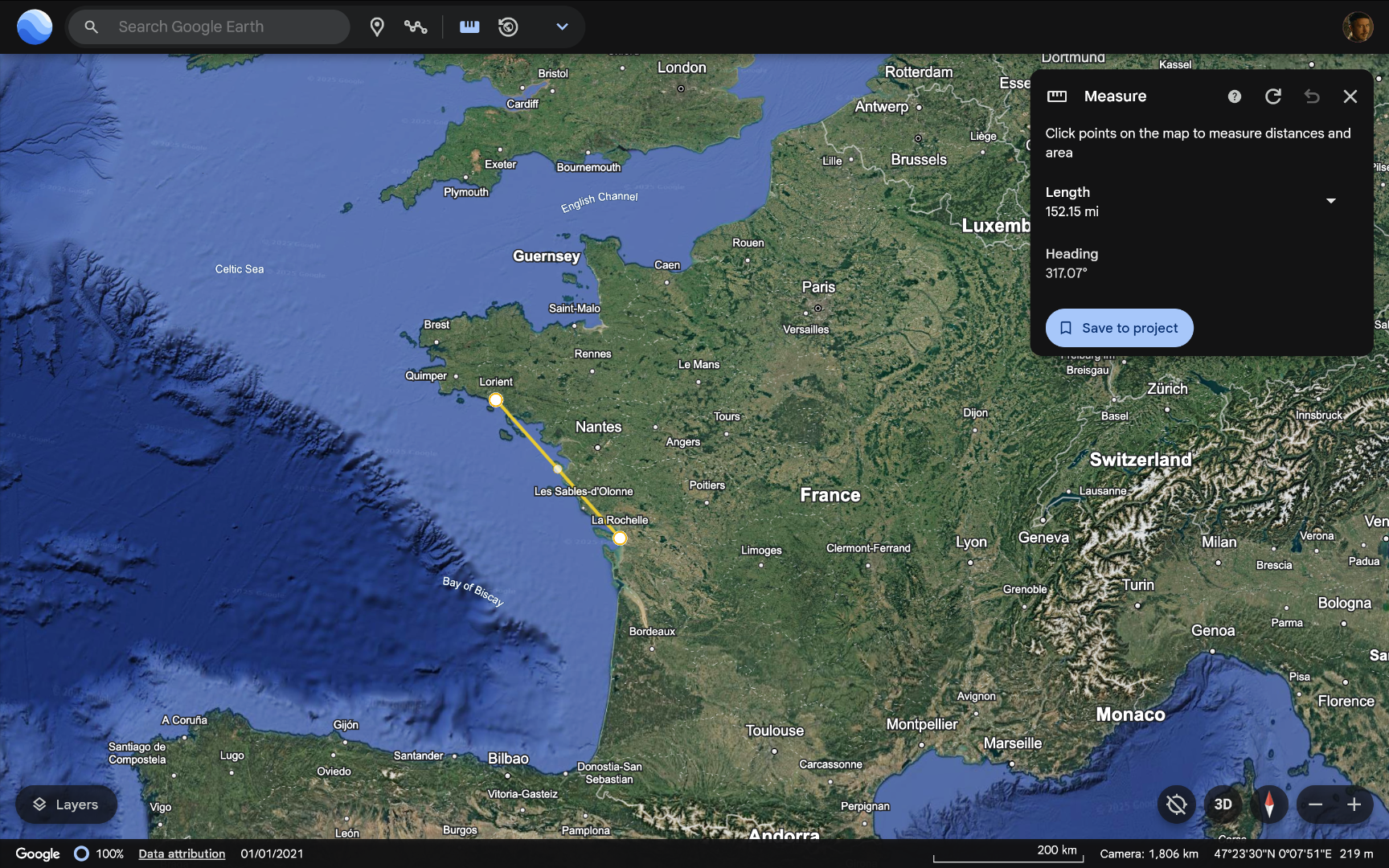The width and height of the screenshot is (1389, 868).
Task: Toggle the crossed-circle location rotation icon
Action: (x=1177, y=805)
